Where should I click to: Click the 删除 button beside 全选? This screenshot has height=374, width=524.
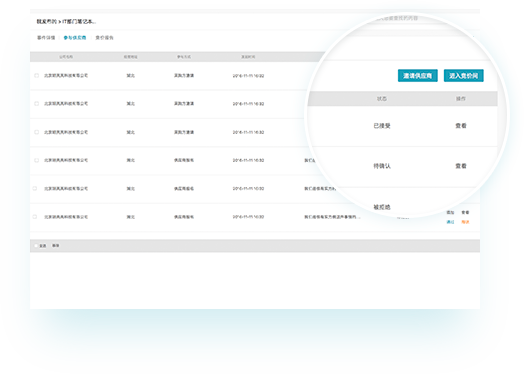(x=55, y=246)
